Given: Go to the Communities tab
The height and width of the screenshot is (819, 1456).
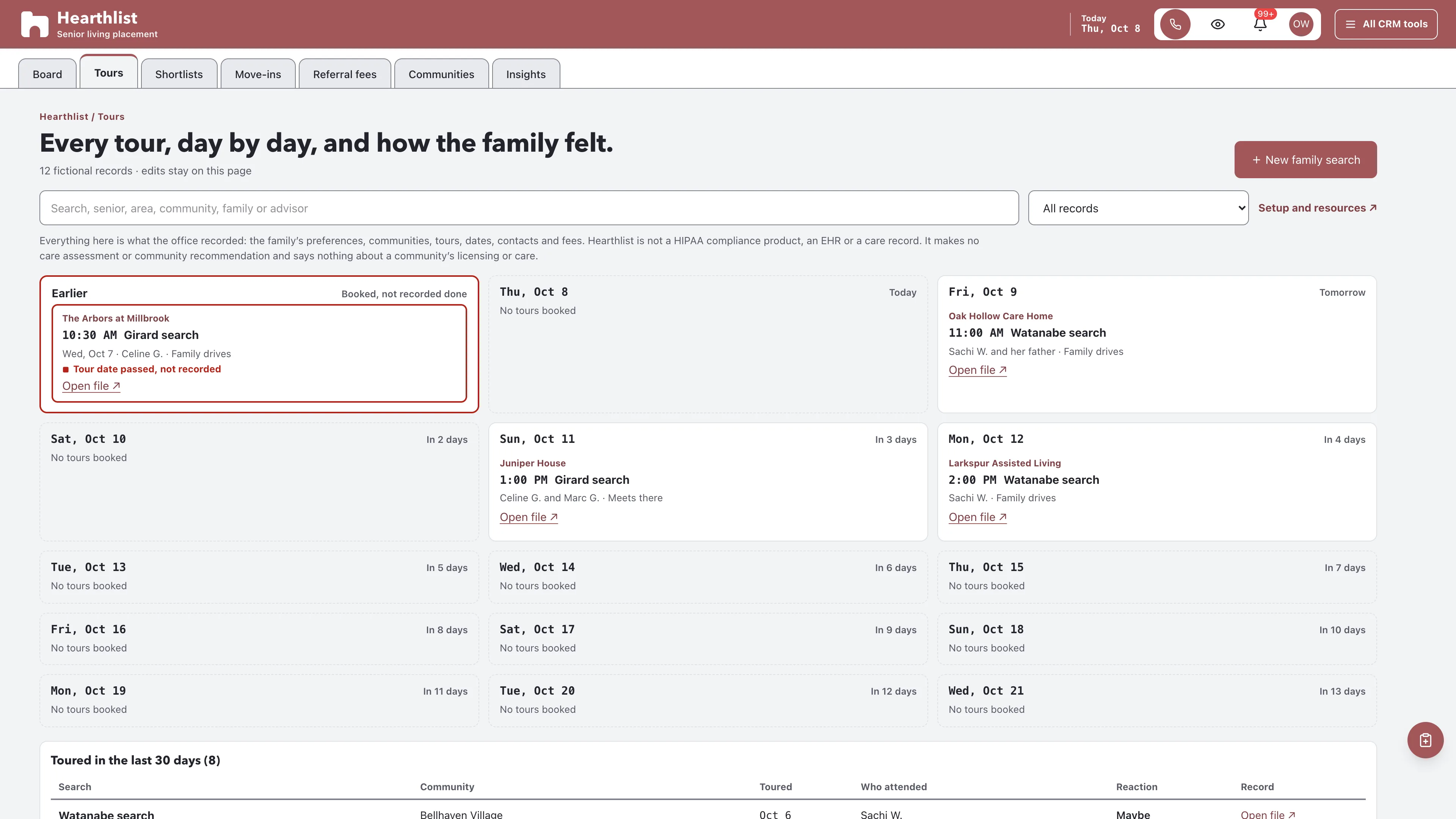Looking at the screenshot, I should point(441,74).
